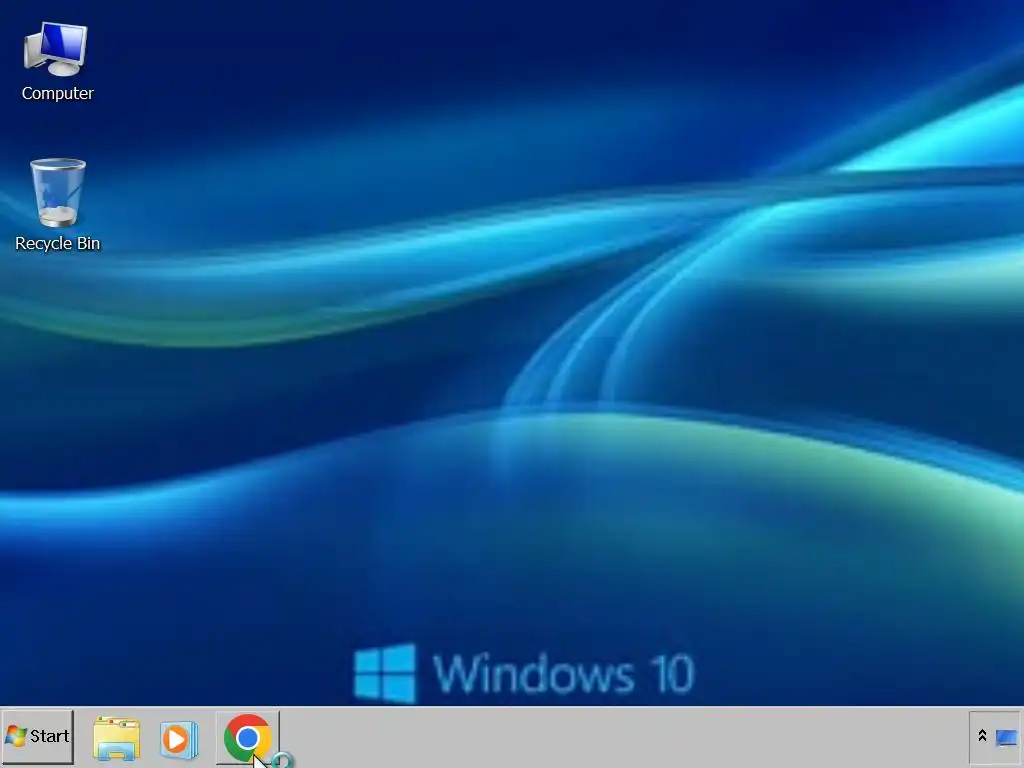Select the 'Computer' icon label text
This screenshot has height=768, width=1024.
tap(57, 93)
